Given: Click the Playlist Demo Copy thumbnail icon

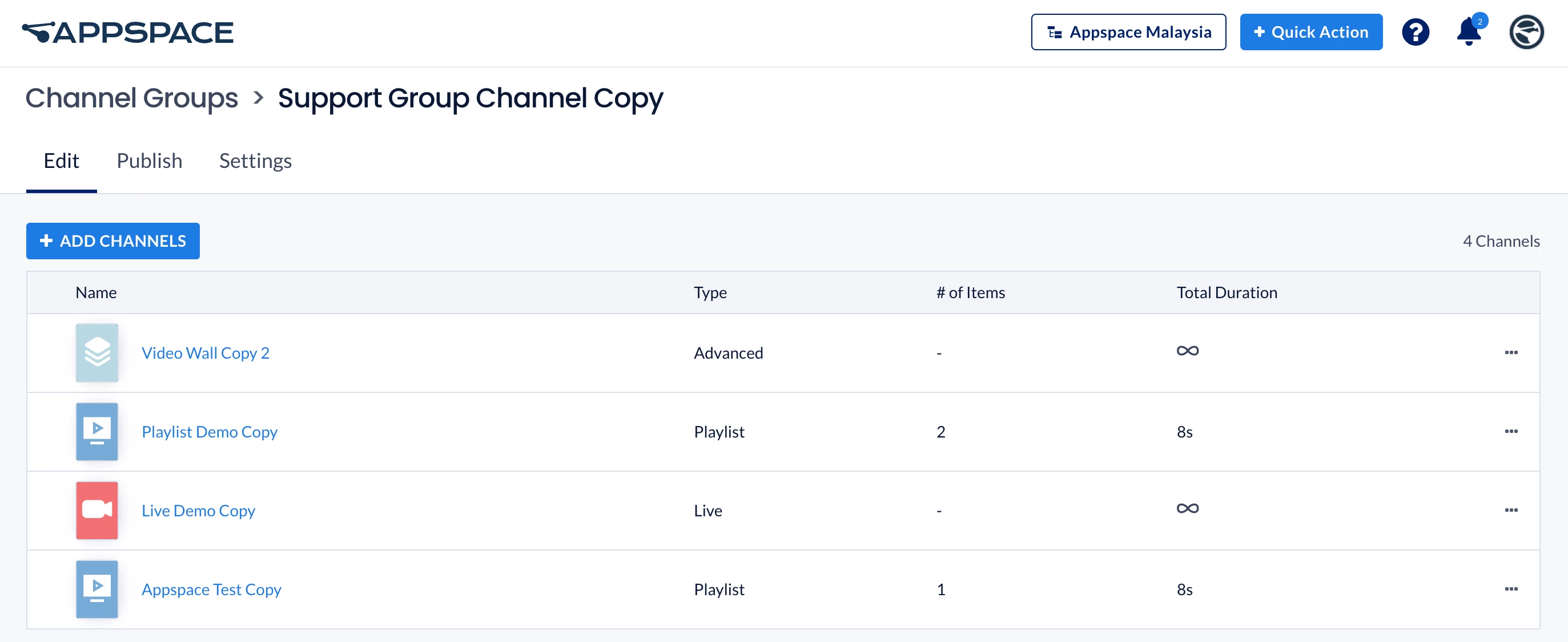Looking at the screenshot, I should pyautogui.click(x=97, y=431).
